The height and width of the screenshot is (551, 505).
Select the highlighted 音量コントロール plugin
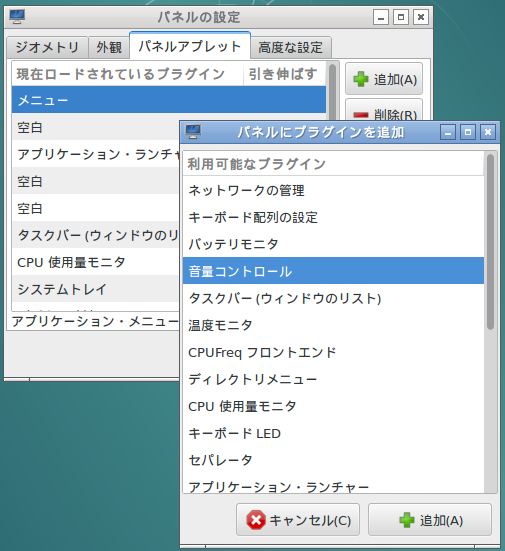coord(333,271)
